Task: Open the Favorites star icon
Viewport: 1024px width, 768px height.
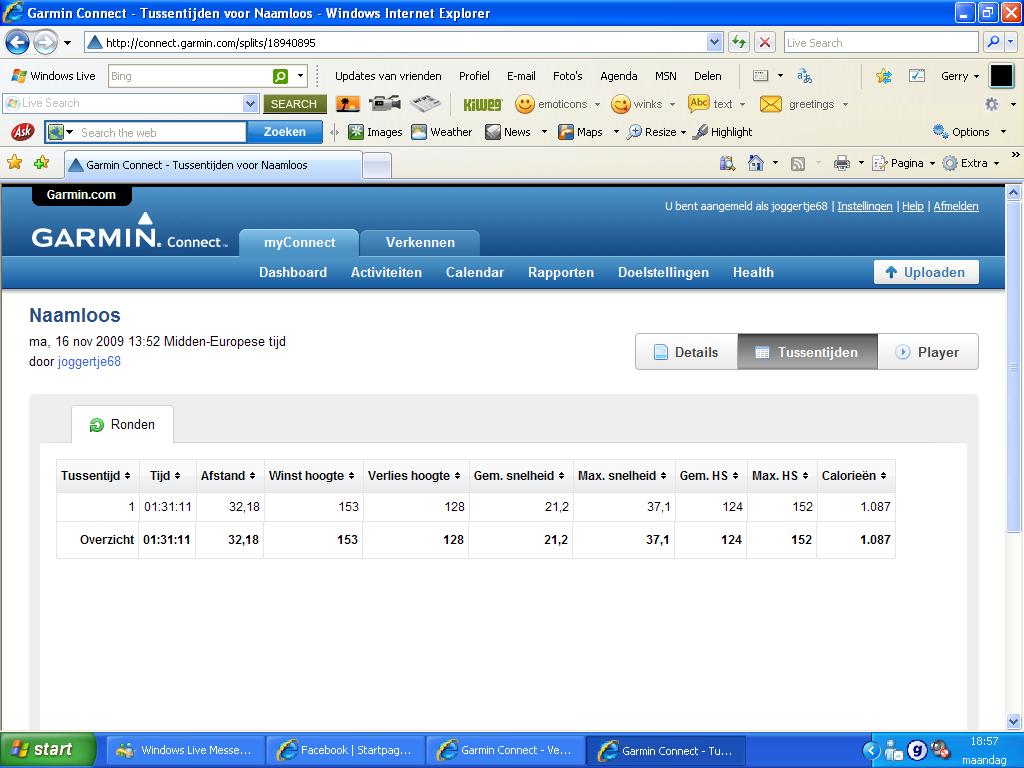Action: pyautogui.click(x=14, y=162)
